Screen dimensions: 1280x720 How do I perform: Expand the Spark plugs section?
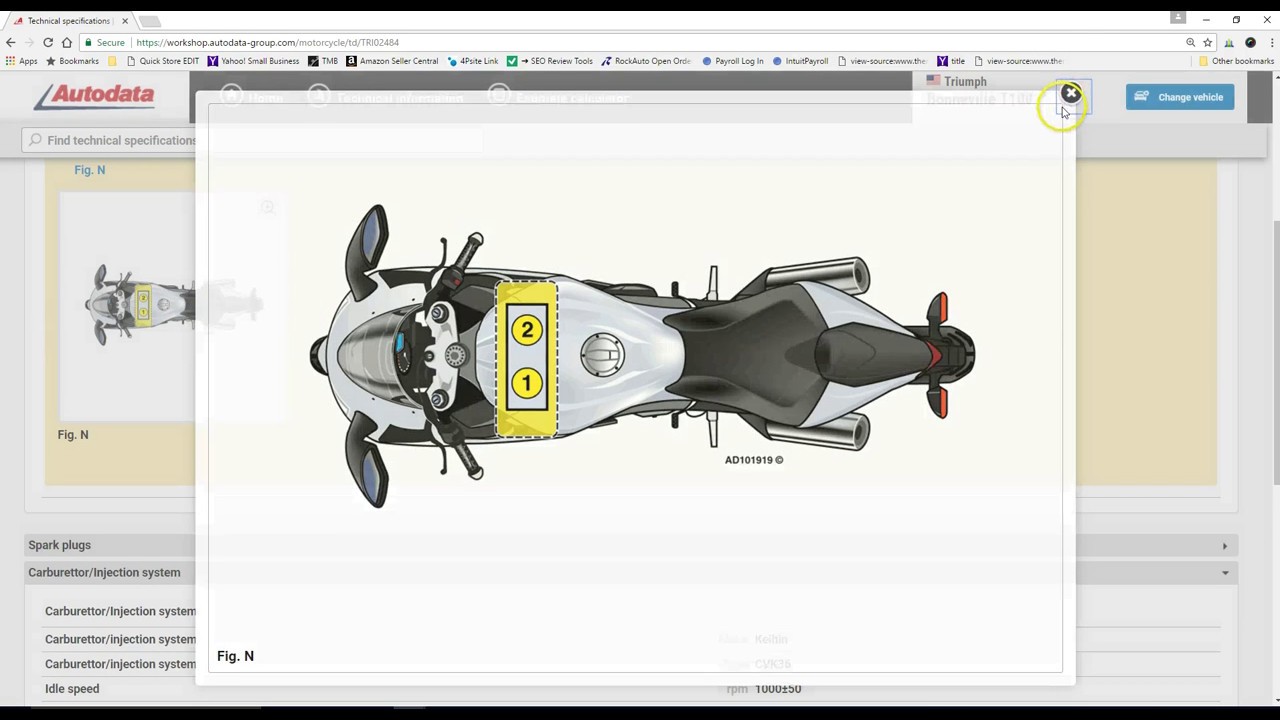[x=631, y=545]
